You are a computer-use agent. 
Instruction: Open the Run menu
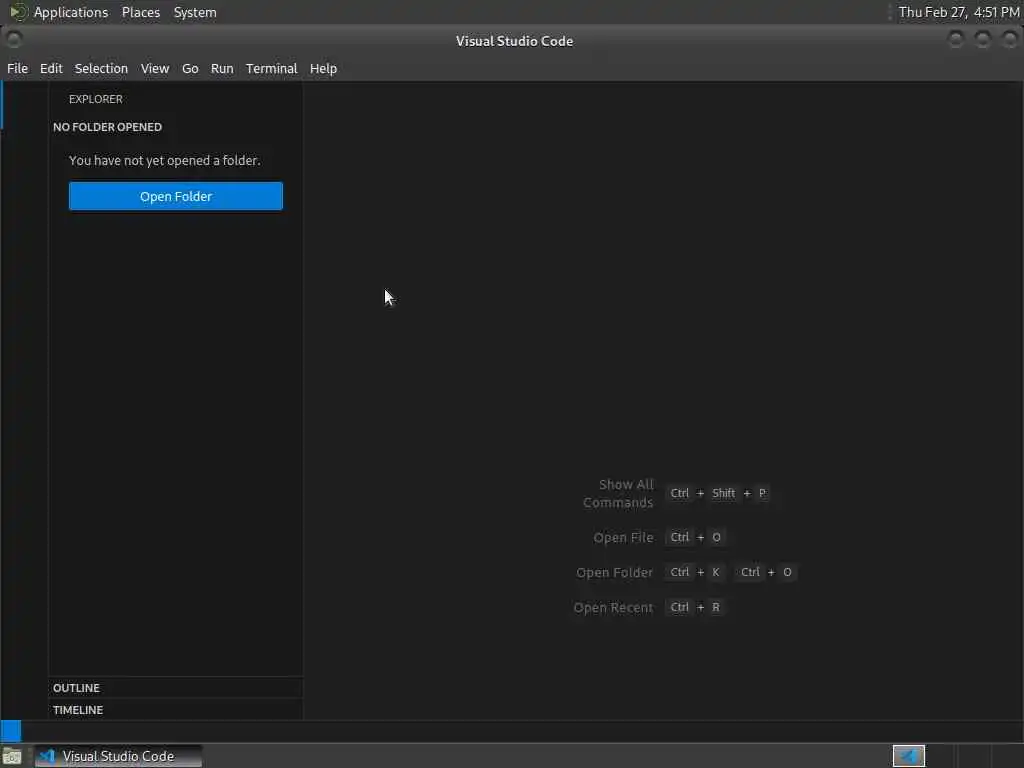click(x=222, y=69)
